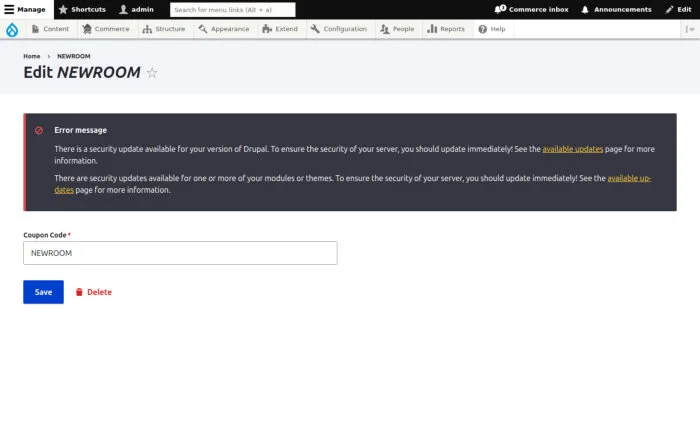Open the Appearance menu

pyautogui.click(x=224, y=29)
